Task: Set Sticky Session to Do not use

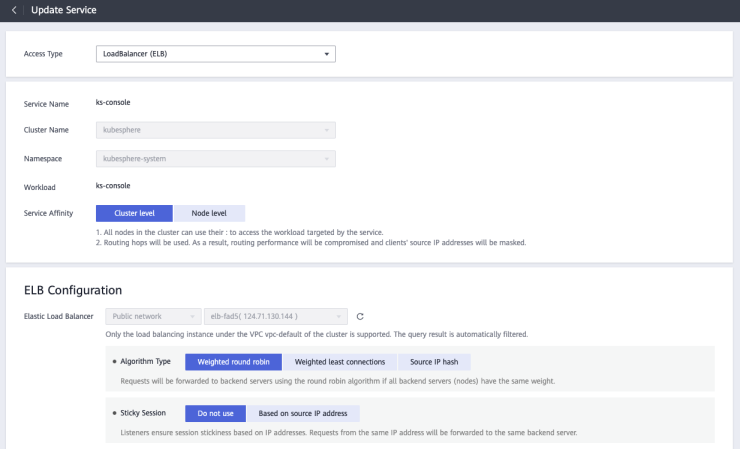Action: 215,413
